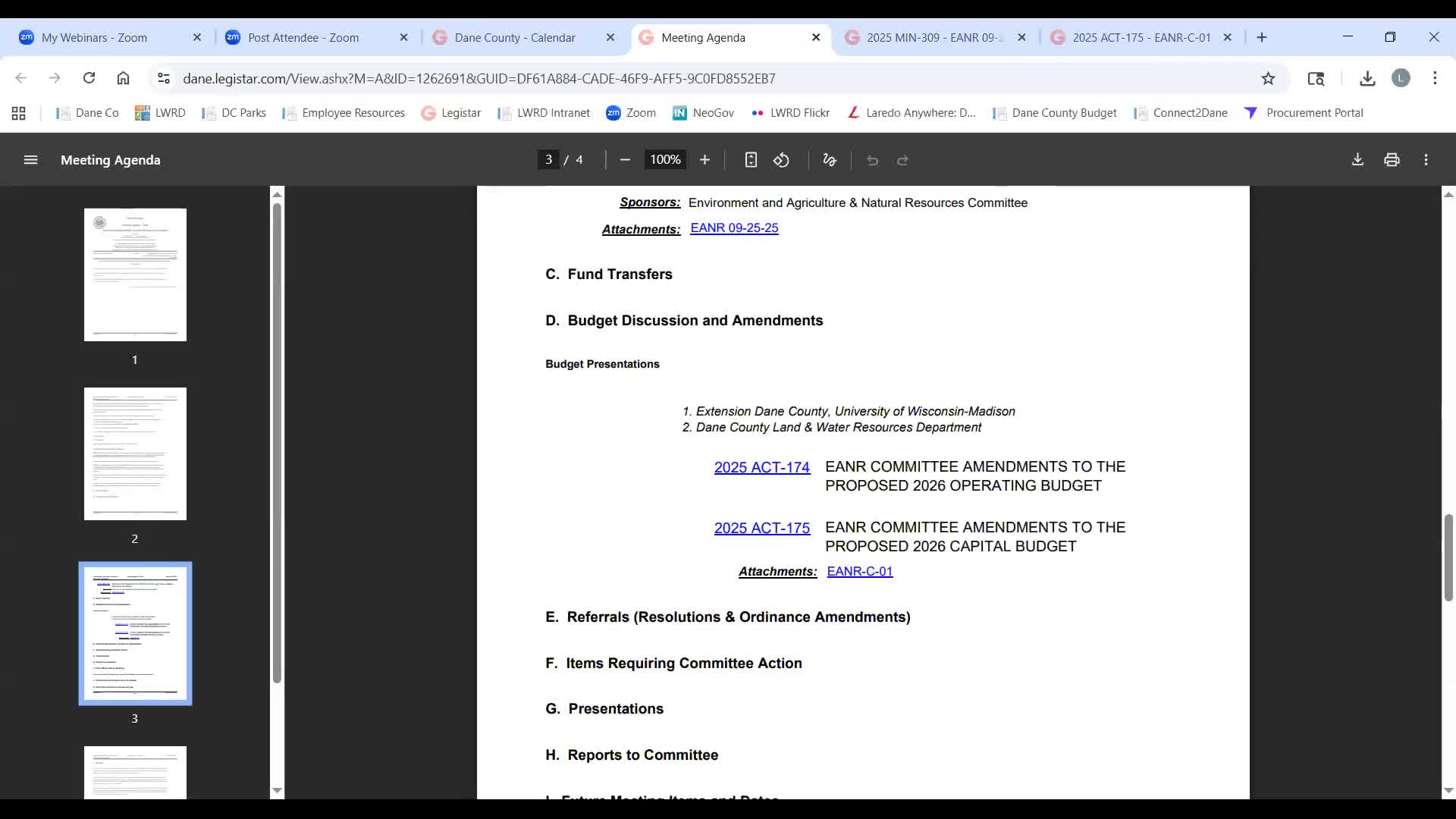Open the tab groups grid icon

point(19,113)
